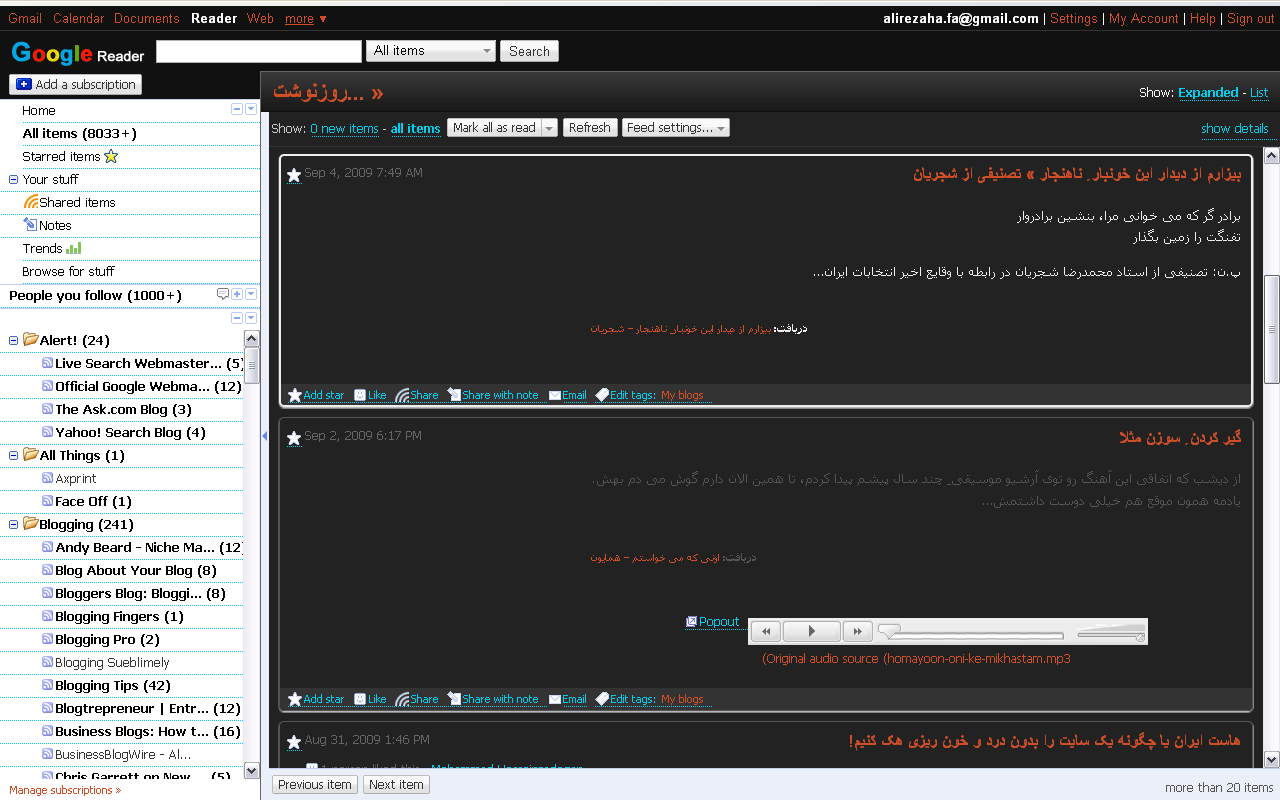Viewport: 1280px width, 800px height.
Task: Star the post dated Sep 2, 2009
Action: [294, 438]
